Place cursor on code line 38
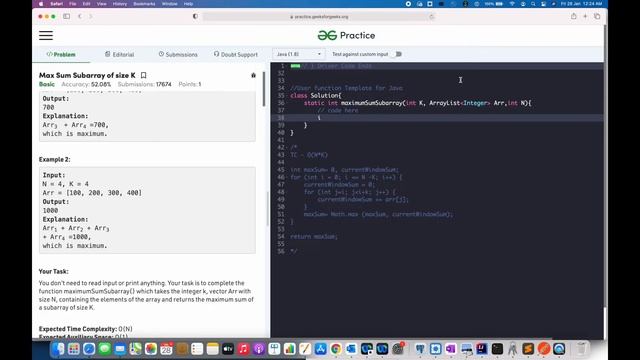640x360 pixels. click(x=437, y=118)
